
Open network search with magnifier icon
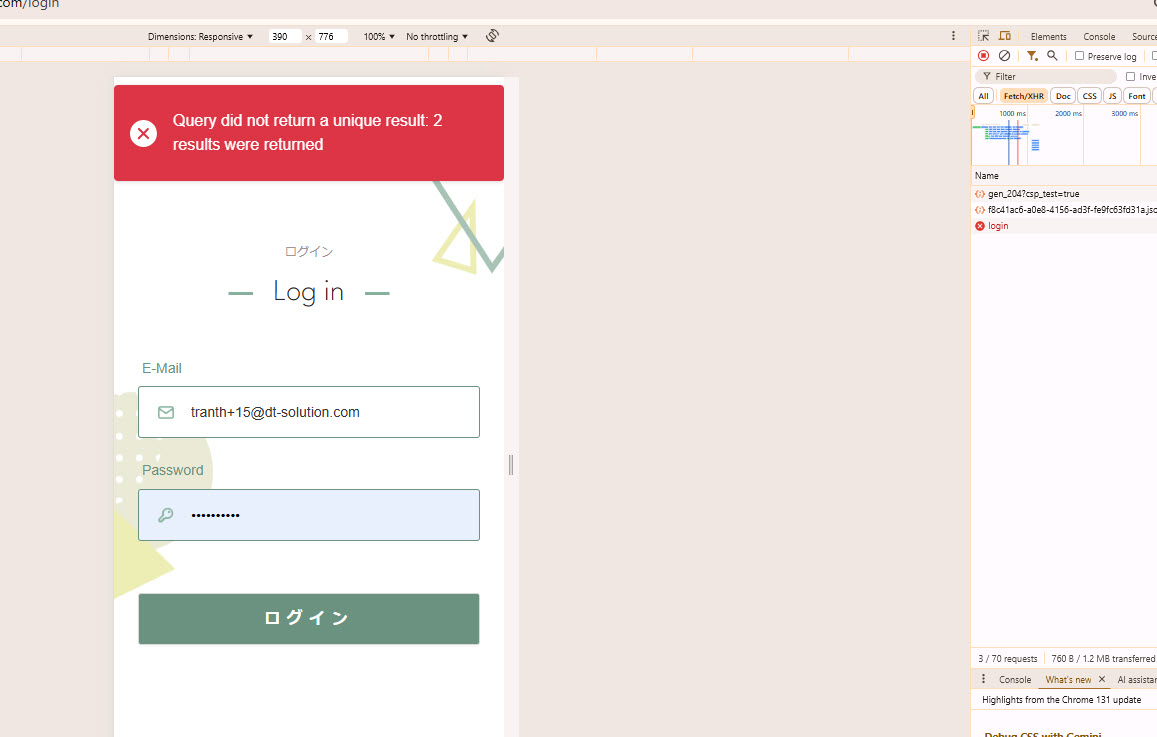click(1052, 56)
